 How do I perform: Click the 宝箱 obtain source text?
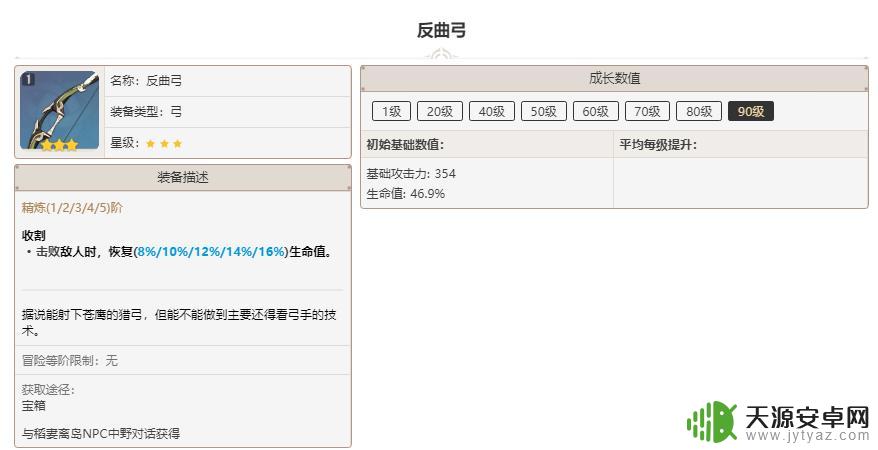coord(34,406)
